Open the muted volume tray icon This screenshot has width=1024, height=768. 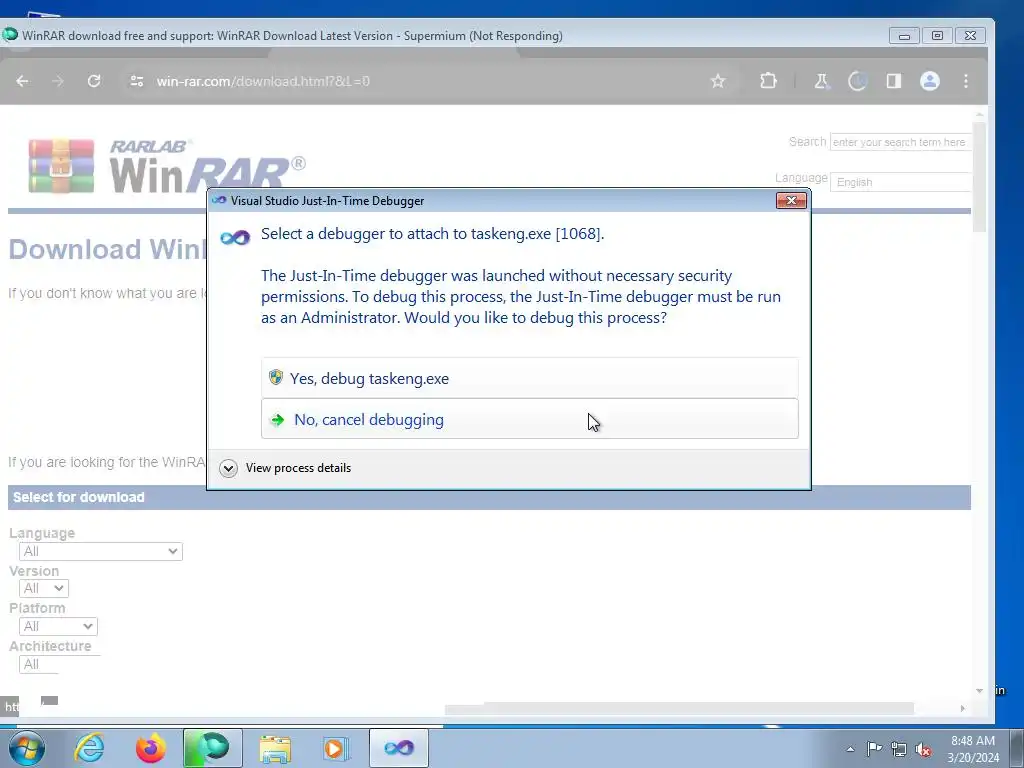(923, 749)
